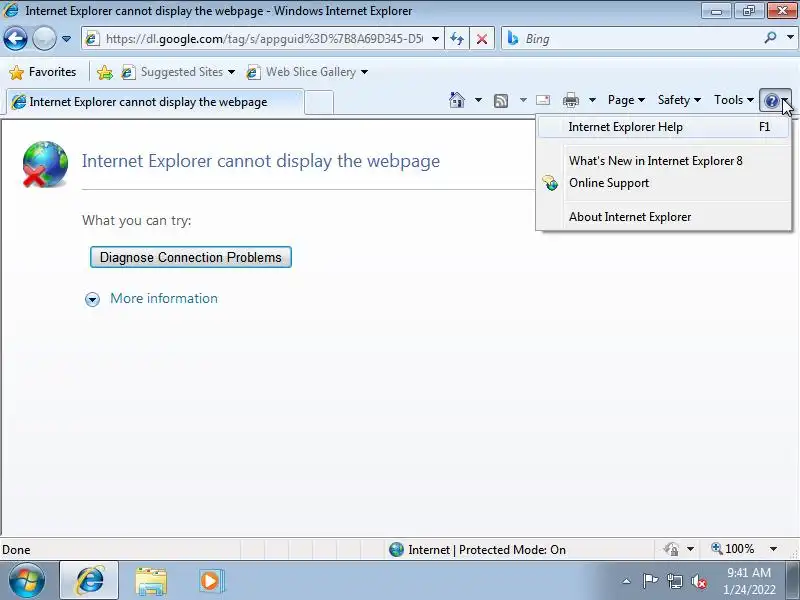Open the Tools menu
The image size is (800, 600).
(x=733, y=100)
